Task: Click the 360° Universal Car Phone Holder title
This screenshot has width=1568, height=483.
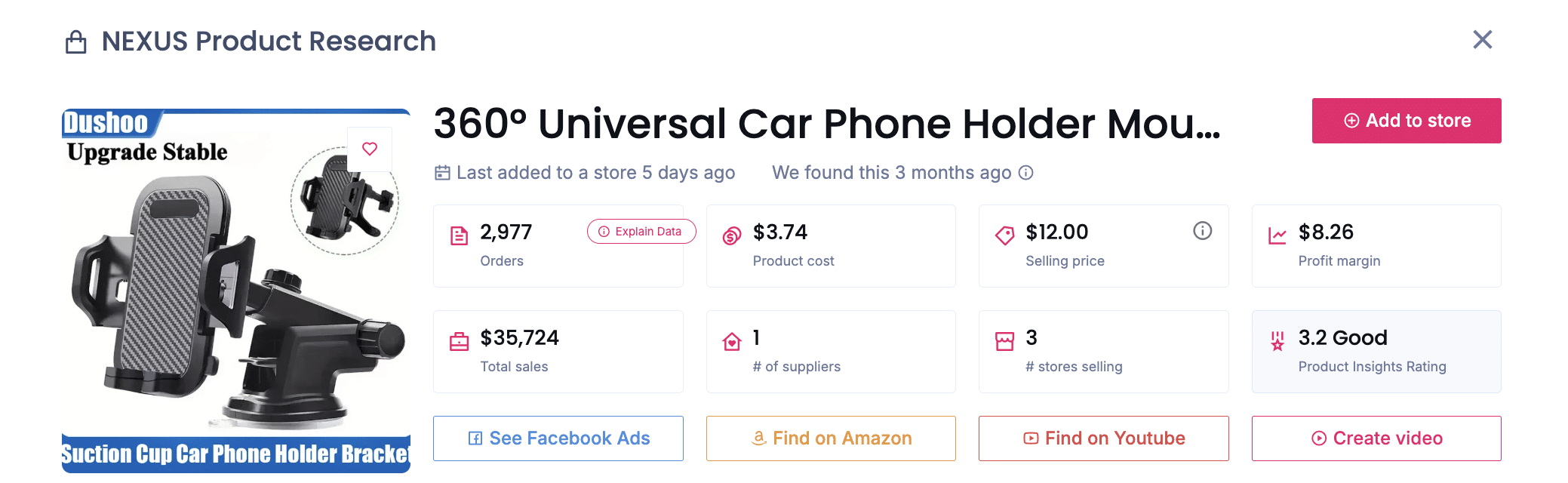Action: click(826, 124)
